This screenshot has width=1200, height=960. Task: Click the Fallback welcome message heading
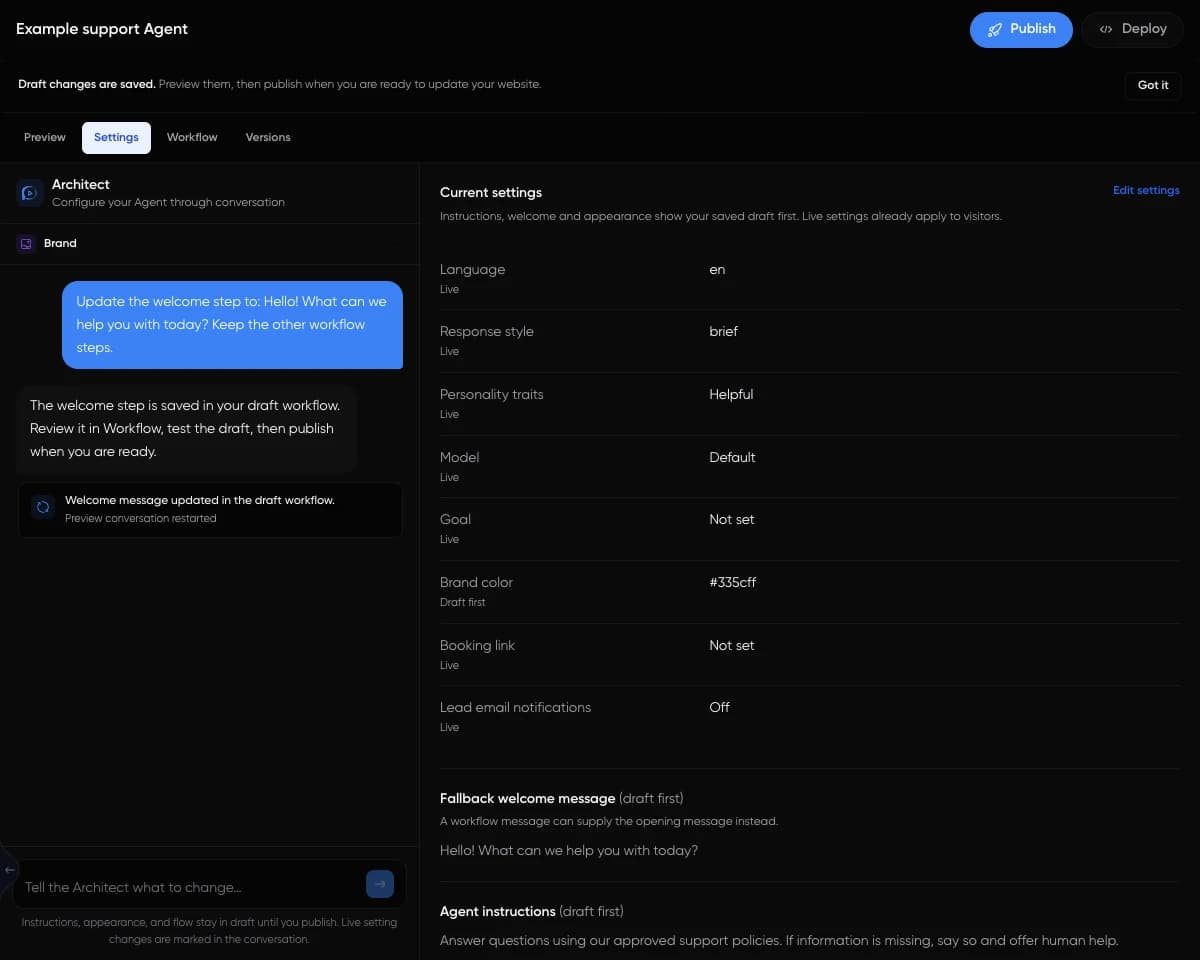click(527, 798)
